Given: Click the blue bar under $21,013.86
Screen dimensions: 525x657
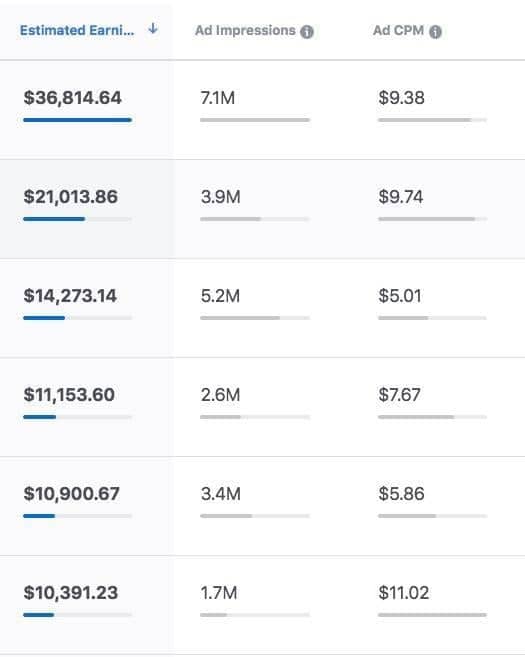Looking at the screenshot, I should pyautogui.click(x=54, y=219).
